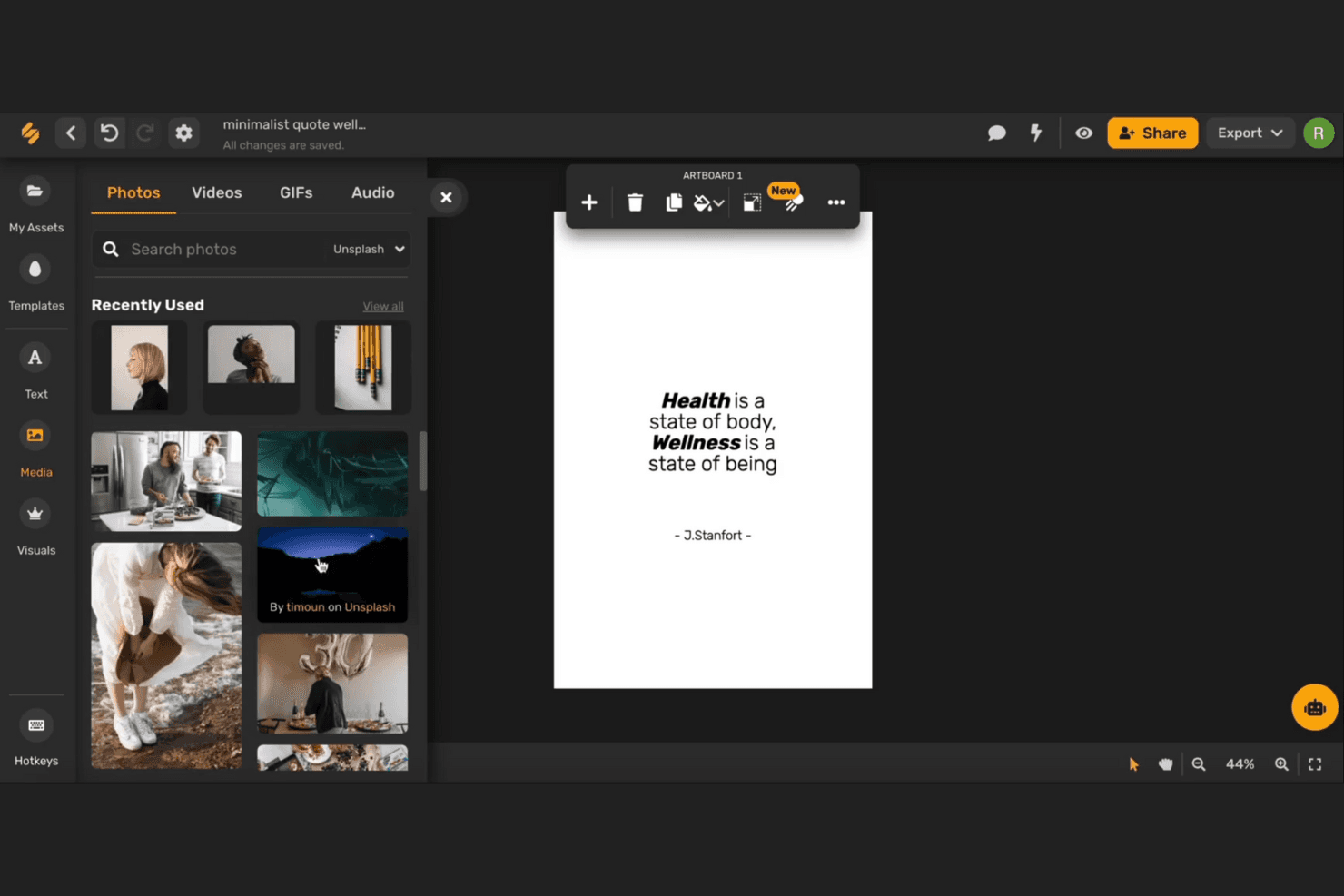Click the artboard resize icon

[752, 202]
